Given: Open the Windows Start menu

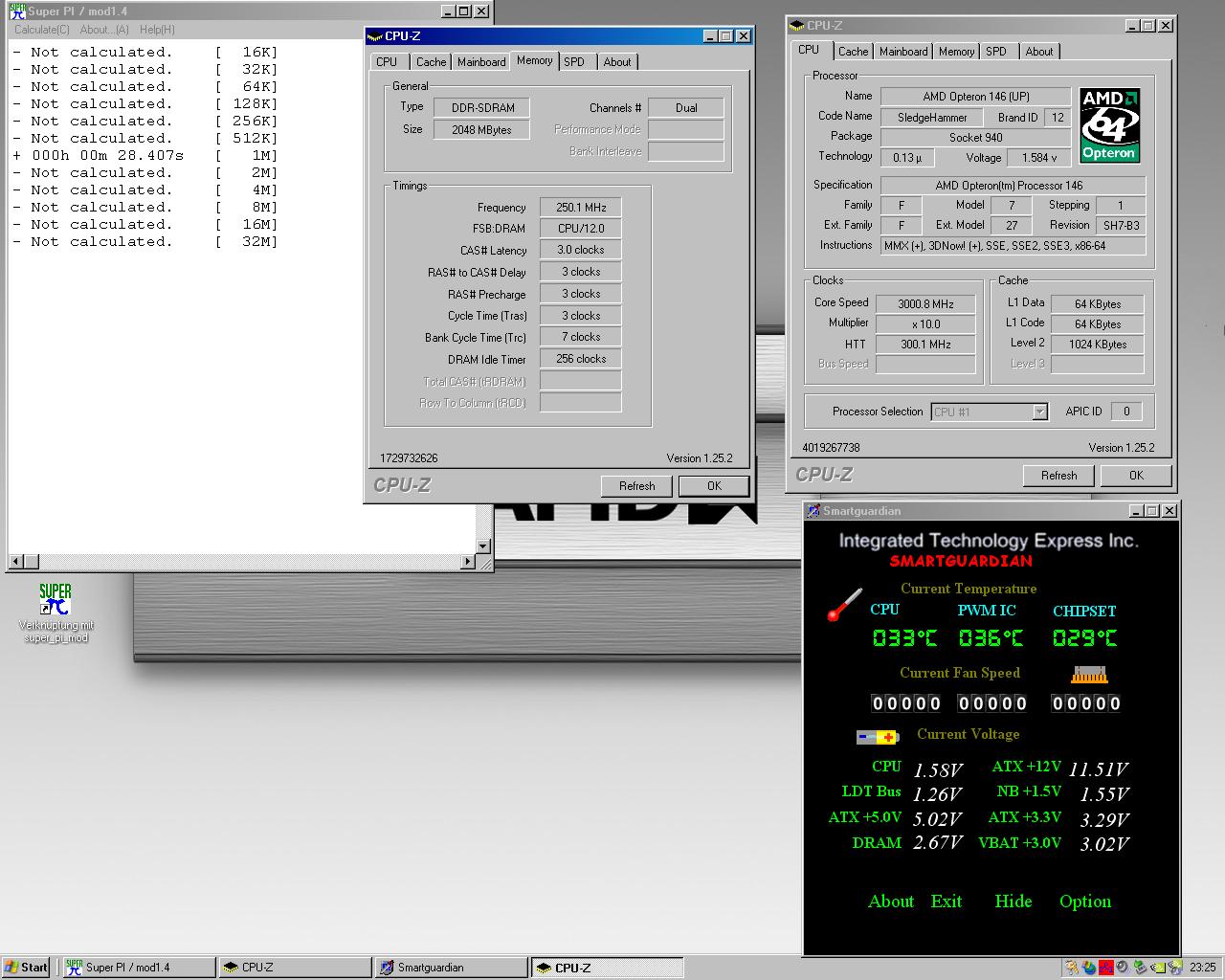Looking at the screenshot, I should (26, 968).
